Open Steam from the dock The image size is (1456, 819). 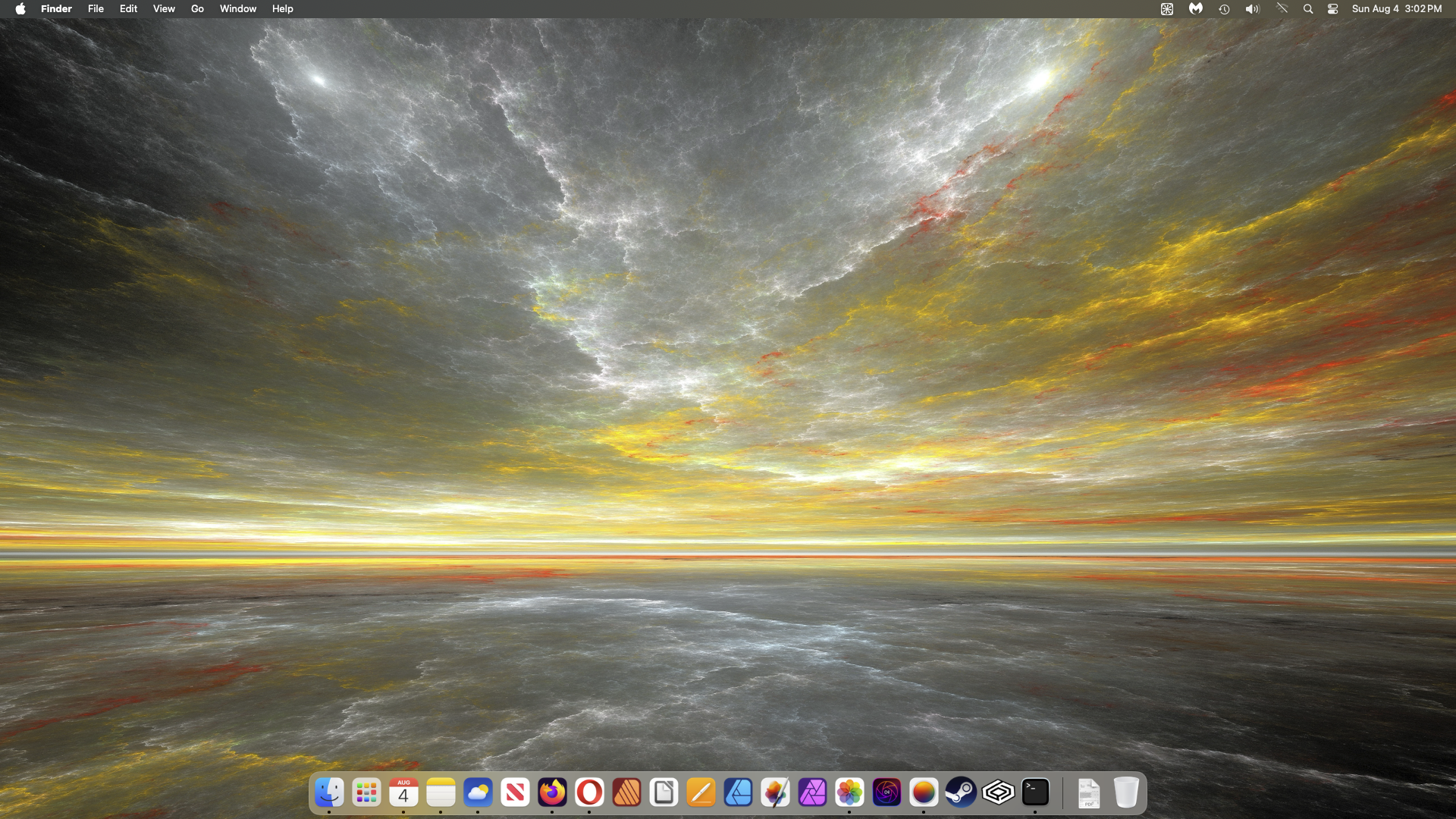(x=961, y=792)
